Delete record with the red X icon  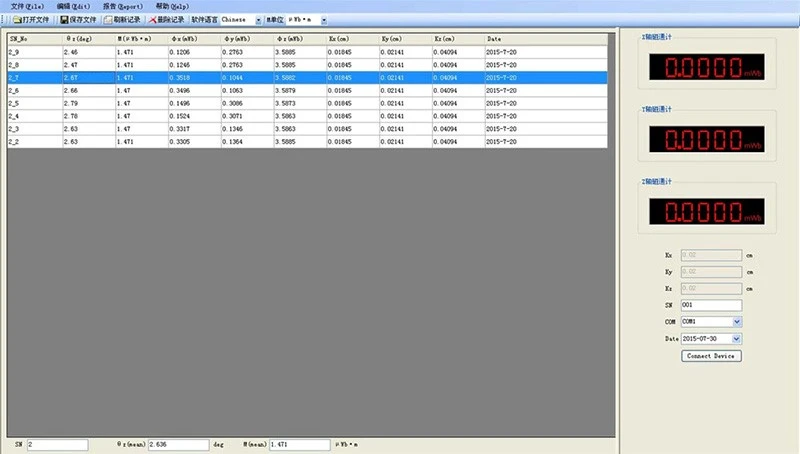click(152, 20)
